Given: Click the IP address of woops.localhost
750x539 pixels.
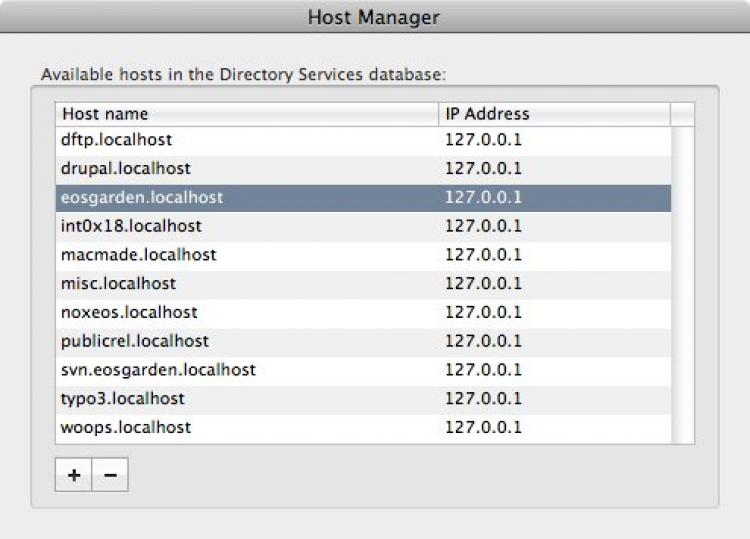Looking at the screenshot, I should pos(483,428).
